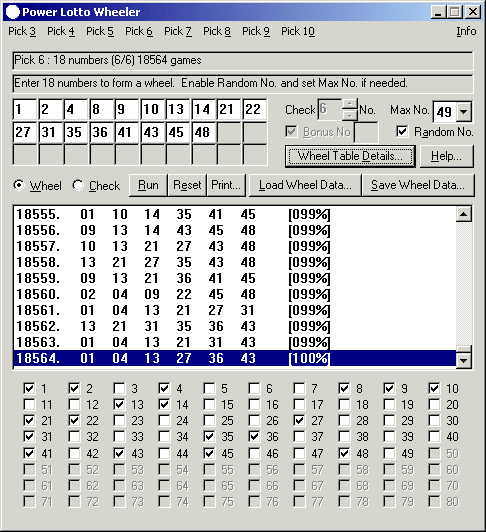The image size is (486, 532).
Task: Click the empty number box after 48
Action: point(229,132)
